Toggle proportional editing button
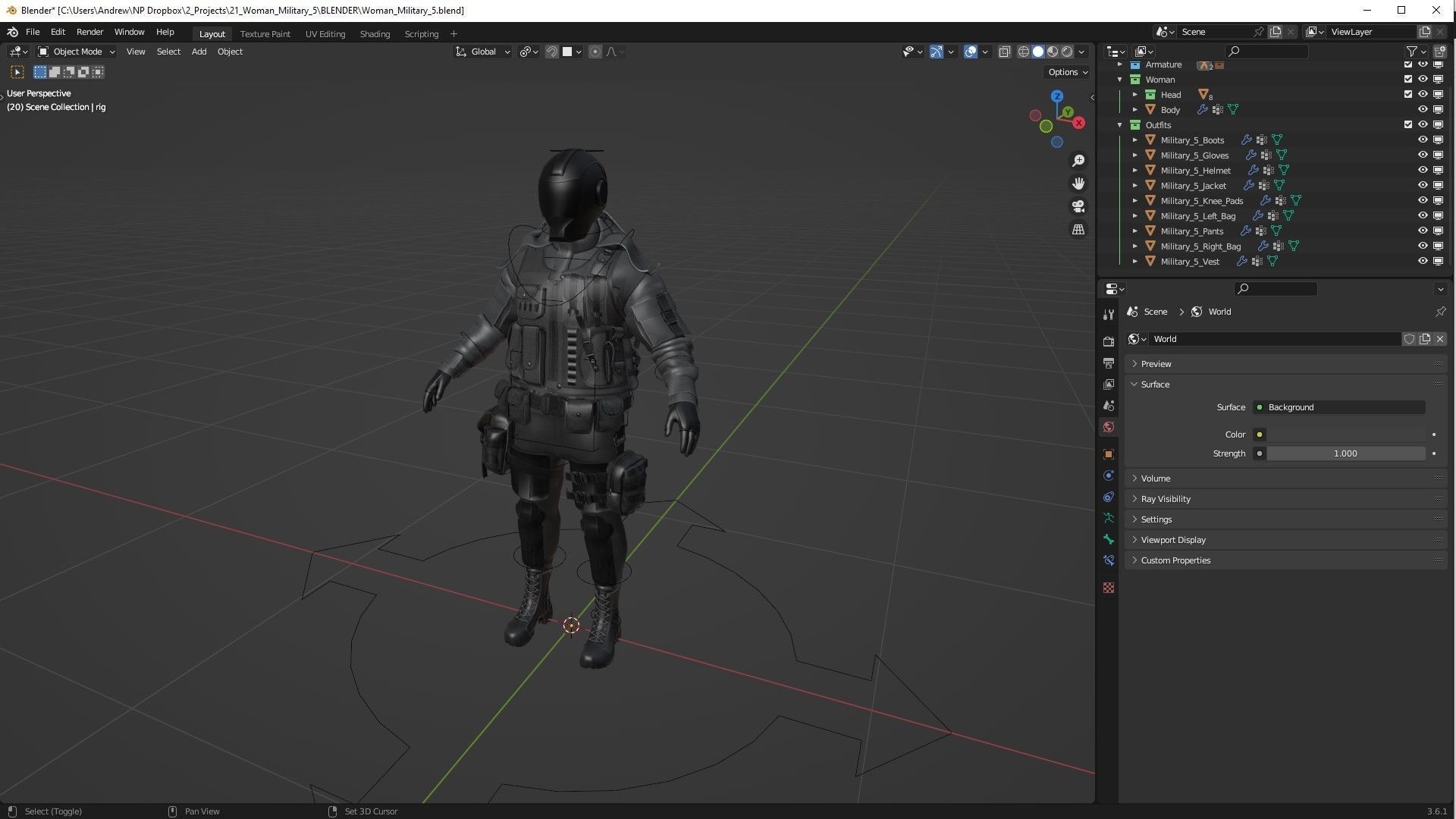1456x819 pixels. coord(595,52)
